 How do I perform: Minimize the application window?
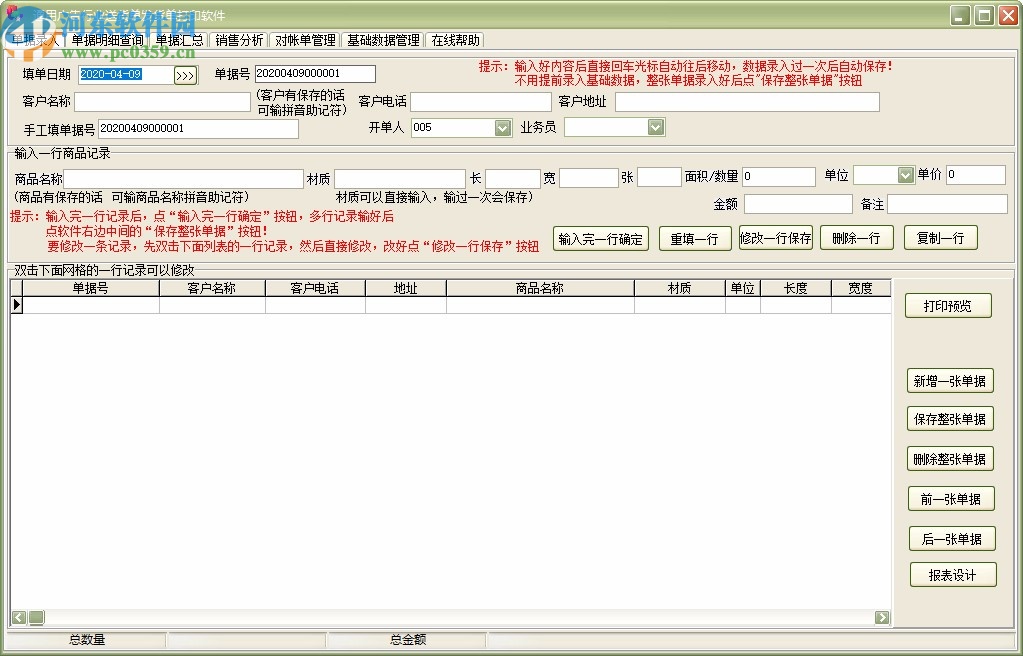point(960,16)
